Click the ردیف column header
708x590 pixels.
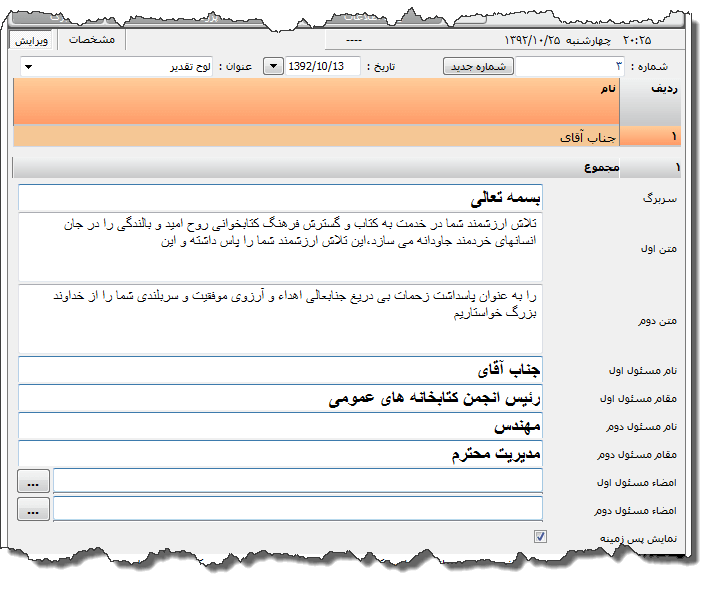pyautogui.click(x=650, y=102)
